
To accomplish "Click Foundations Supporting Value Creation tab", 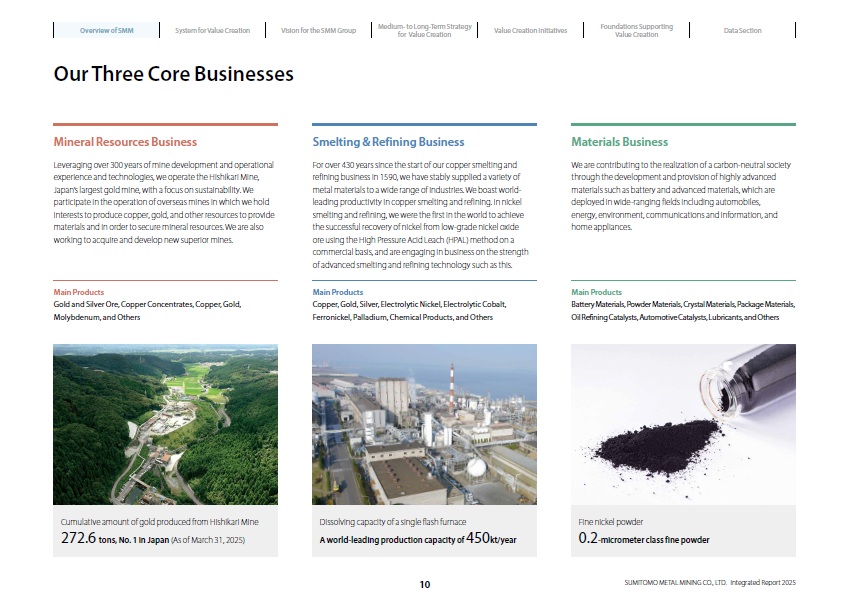I will point(636,31).
